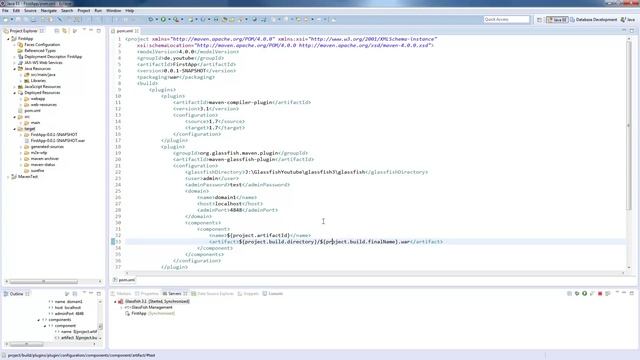Select Deployment Descriptor FirstApp item
This screenshot has height=360, width=640.
53,57
